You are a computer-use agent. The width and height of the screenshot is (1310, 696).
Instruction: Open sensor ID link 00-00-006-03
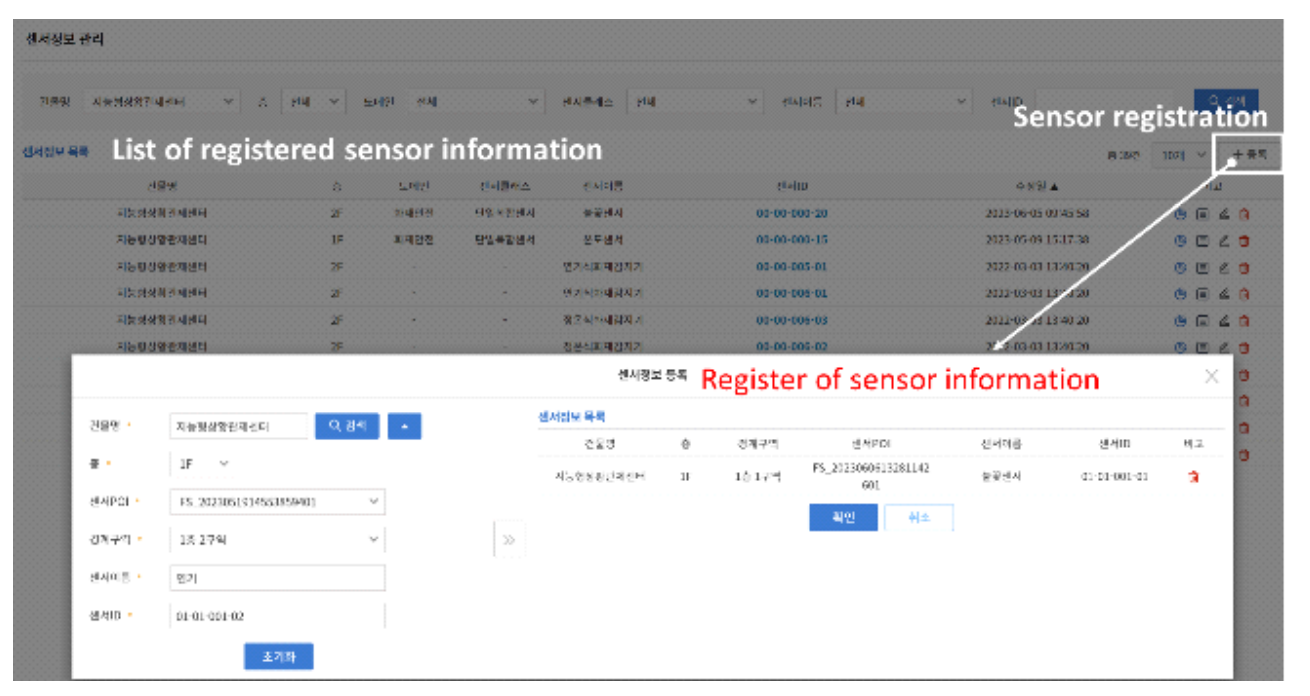(791, 321)
